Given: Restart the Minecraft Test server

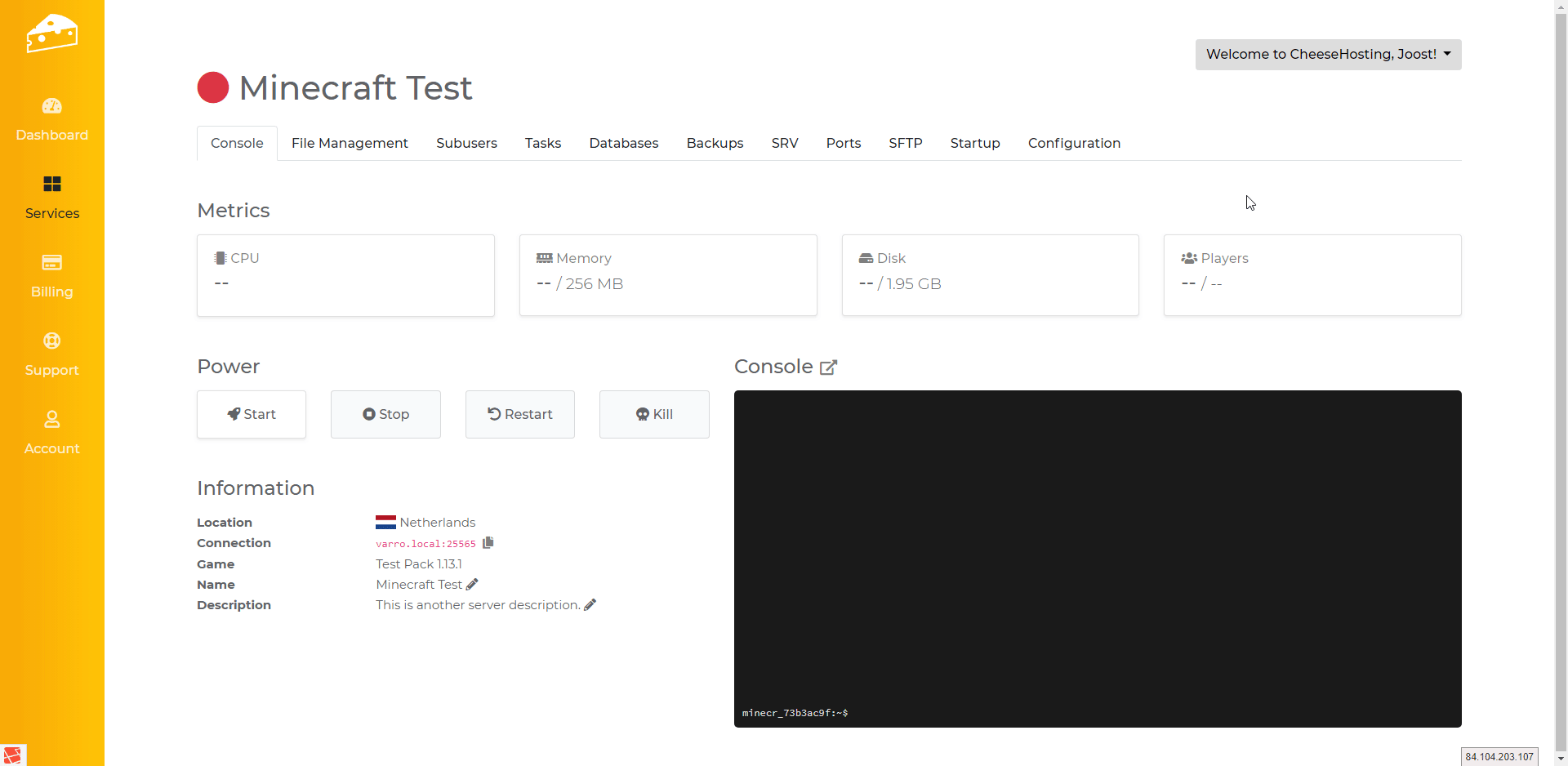Looking at the screenshot, I should (x=519, y=414).
